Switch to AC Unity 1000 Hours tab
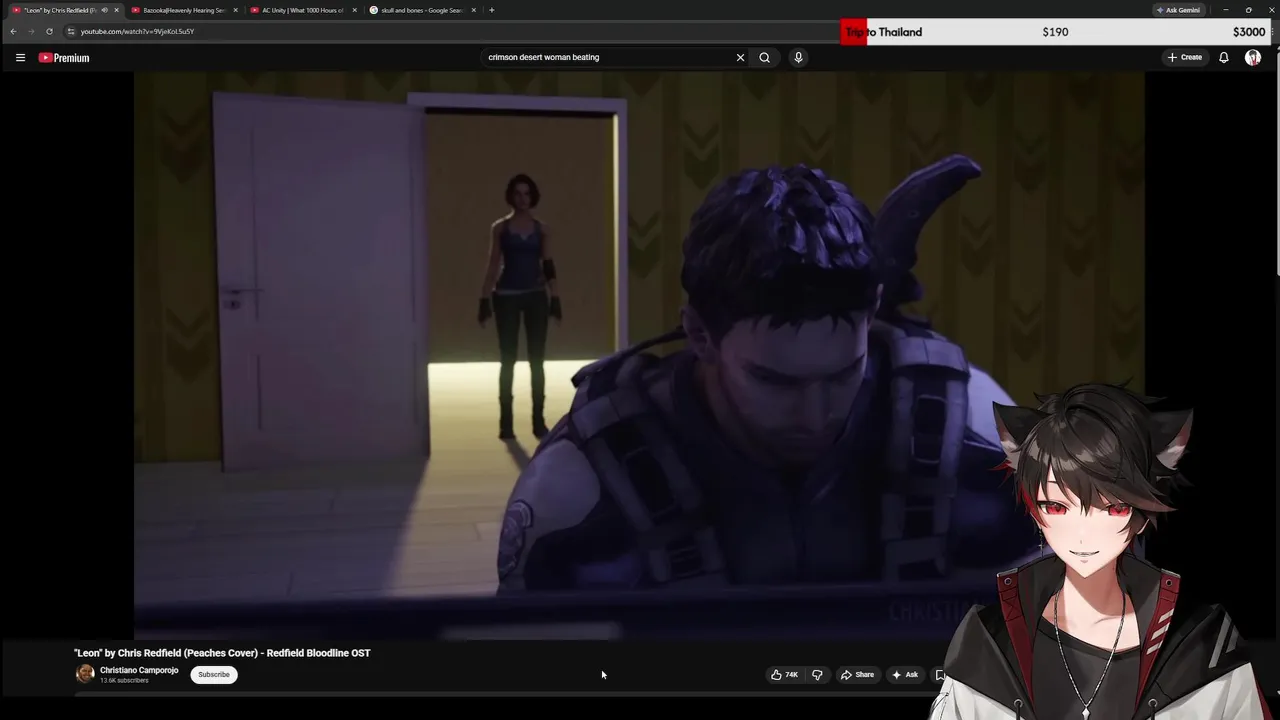The image size is (1280, 720). [303, 10]
